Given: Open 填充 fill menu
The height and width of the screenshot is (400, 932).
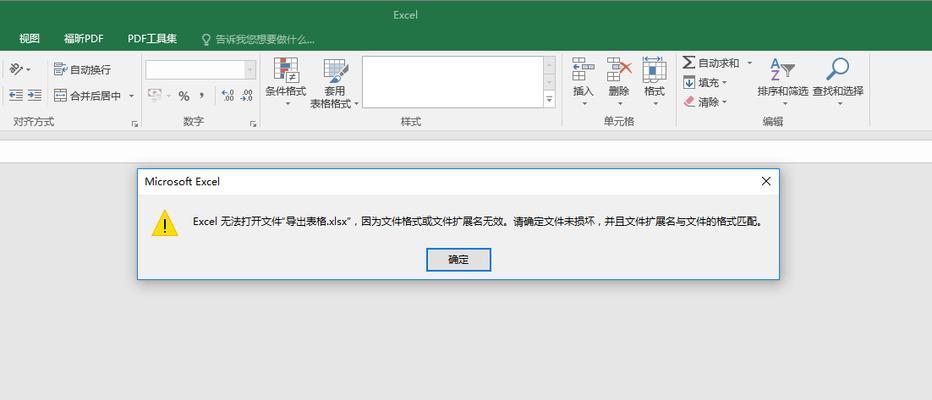Looking at the screenshot, I should (705, 83).
